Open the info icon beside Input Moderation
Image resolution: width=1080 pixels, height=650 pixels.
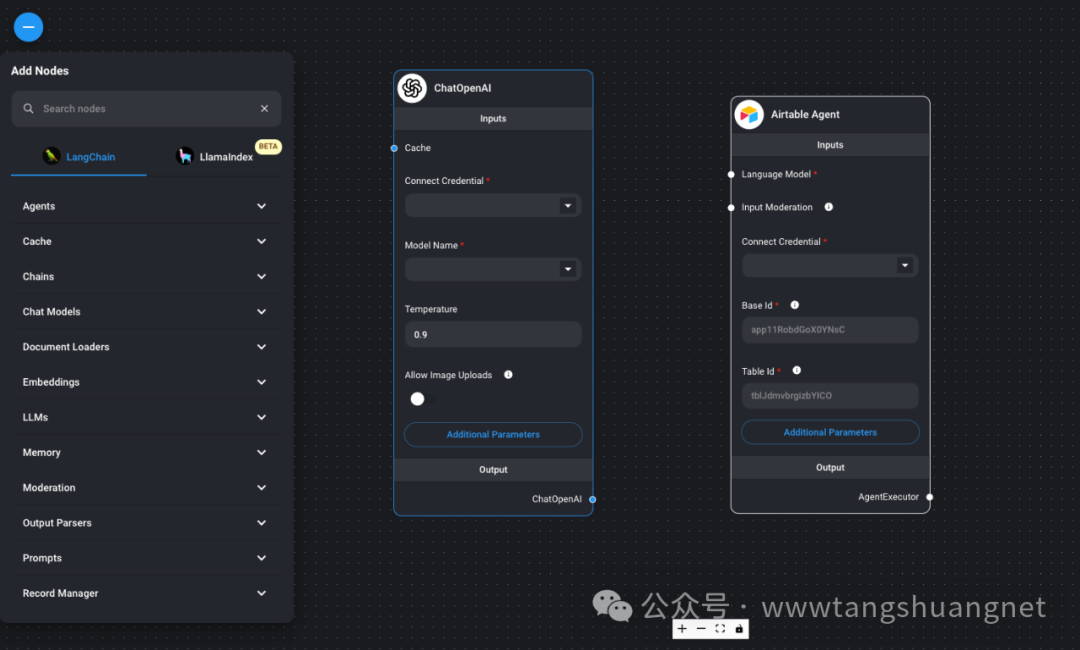point(829,207)
